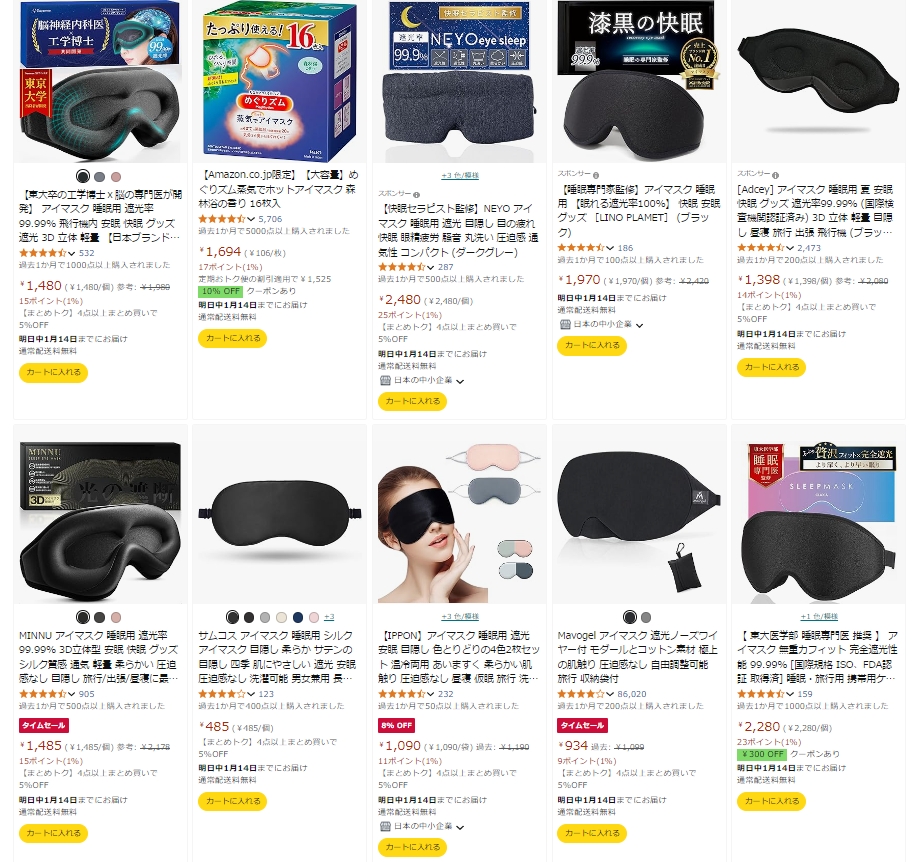Click sponsor info icon on LINO PLAMET listing
Viewport: 919px width, 862px height.
pos(596,175)
